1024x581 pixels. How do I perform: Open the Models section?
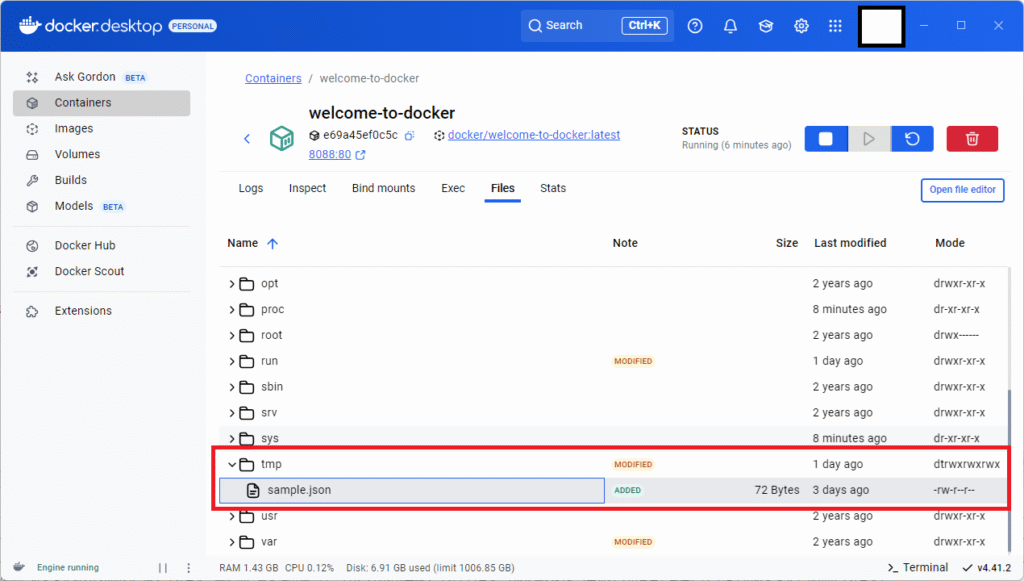coord(101,206)
